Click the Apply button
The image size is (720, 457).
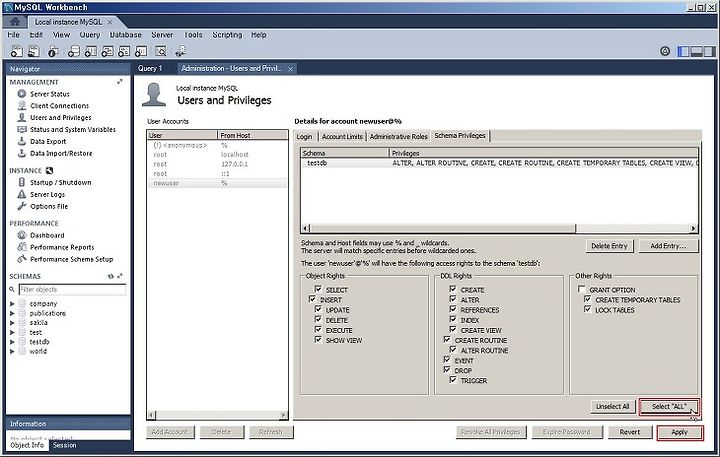click(680, 432)
